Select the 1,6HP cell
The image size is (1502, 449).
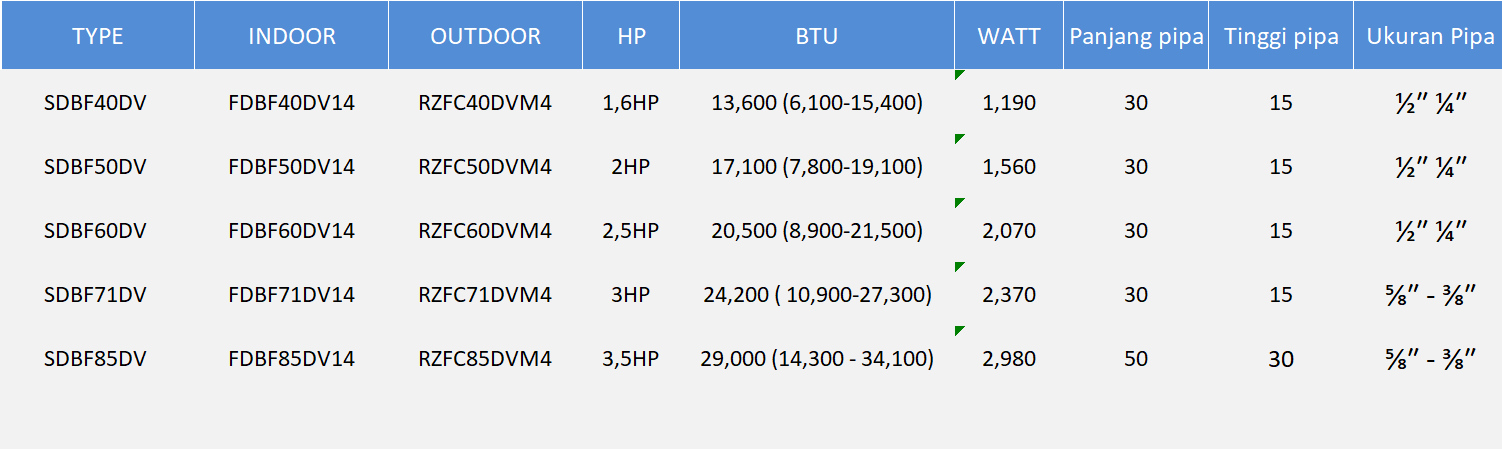(x=631, y=103)
